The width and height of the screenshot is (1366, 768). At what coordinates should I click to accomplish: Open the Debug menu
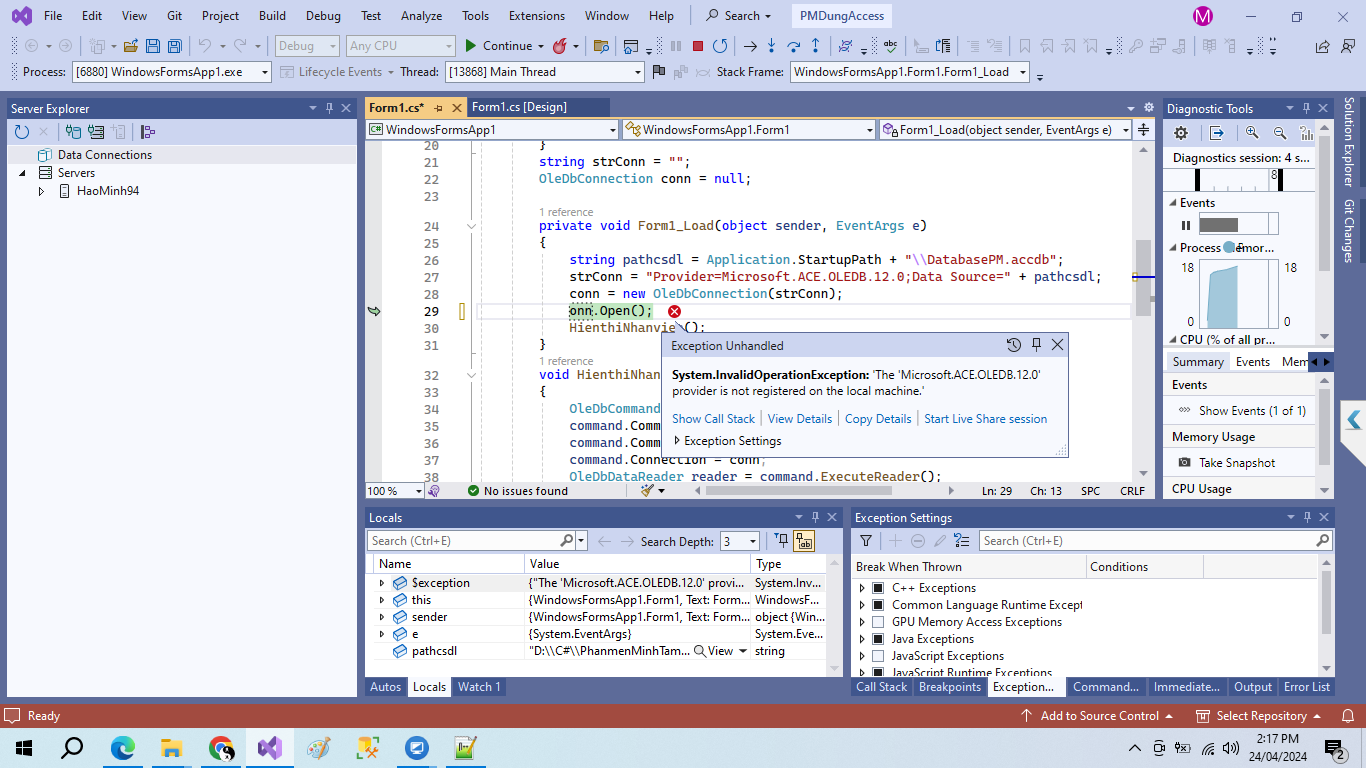(323, 16)
